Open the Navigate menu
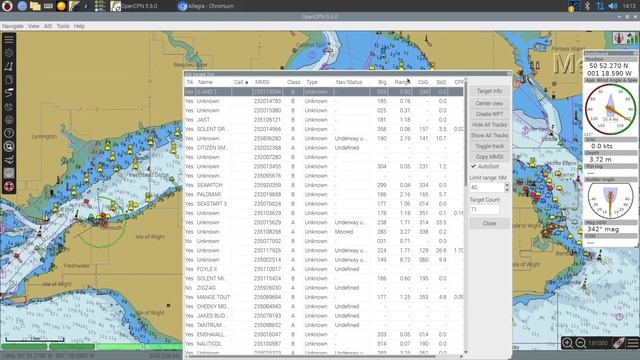The height and width of the screenshot is (360, 640). point(13,26)
